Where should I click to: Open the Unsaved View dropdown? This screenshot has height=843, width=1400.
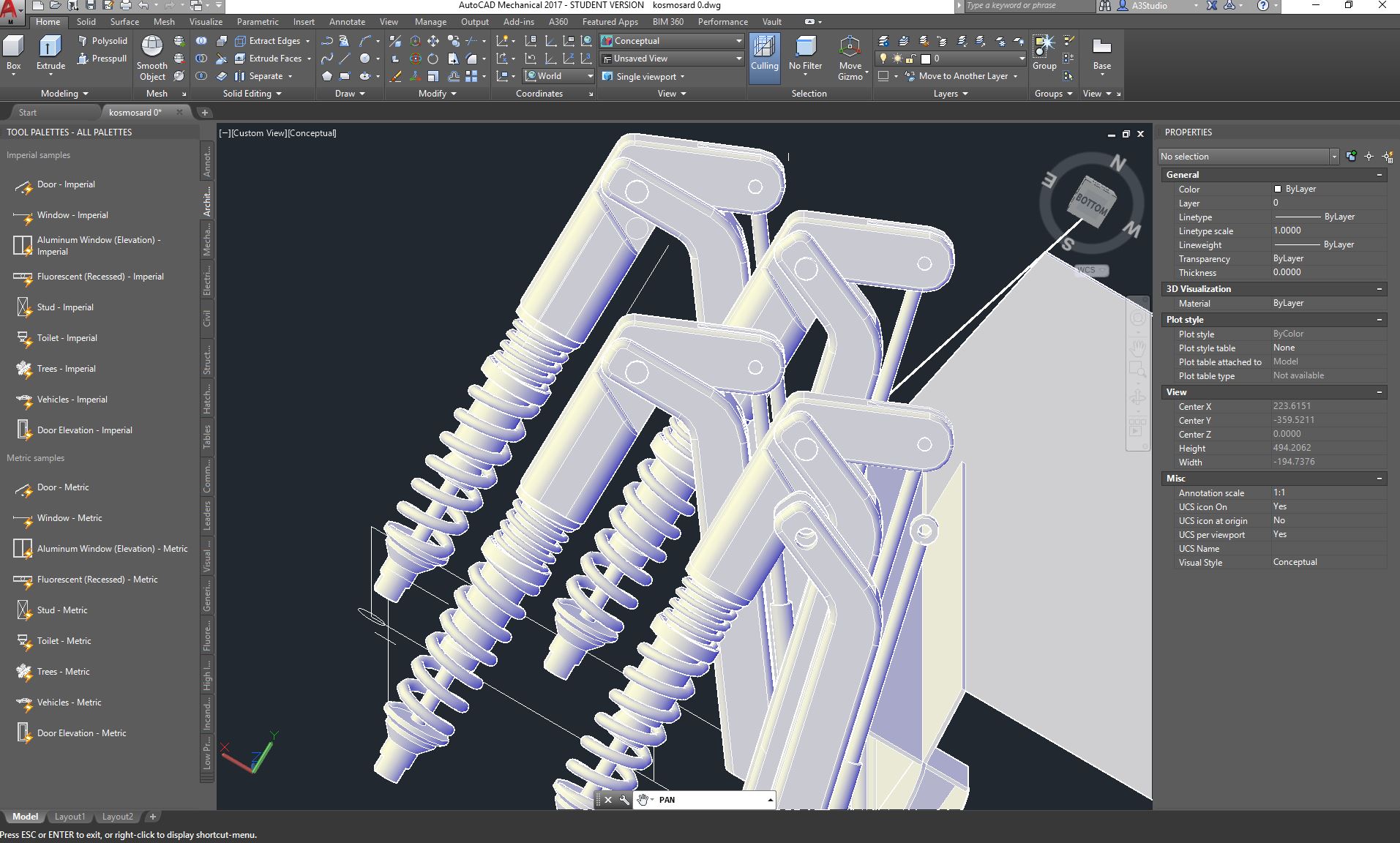(672, 59)
